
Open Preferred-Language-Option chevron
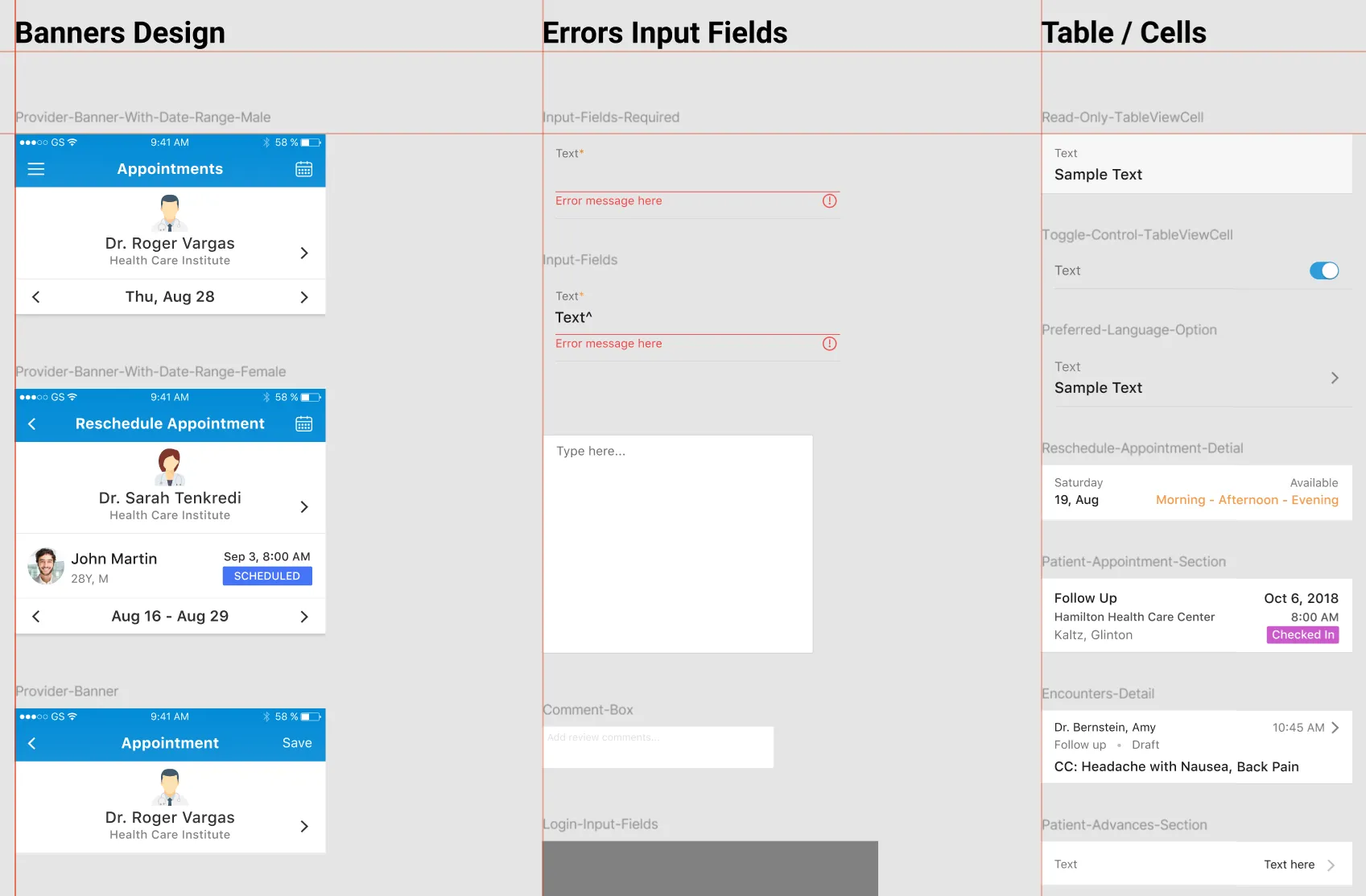1335,378
